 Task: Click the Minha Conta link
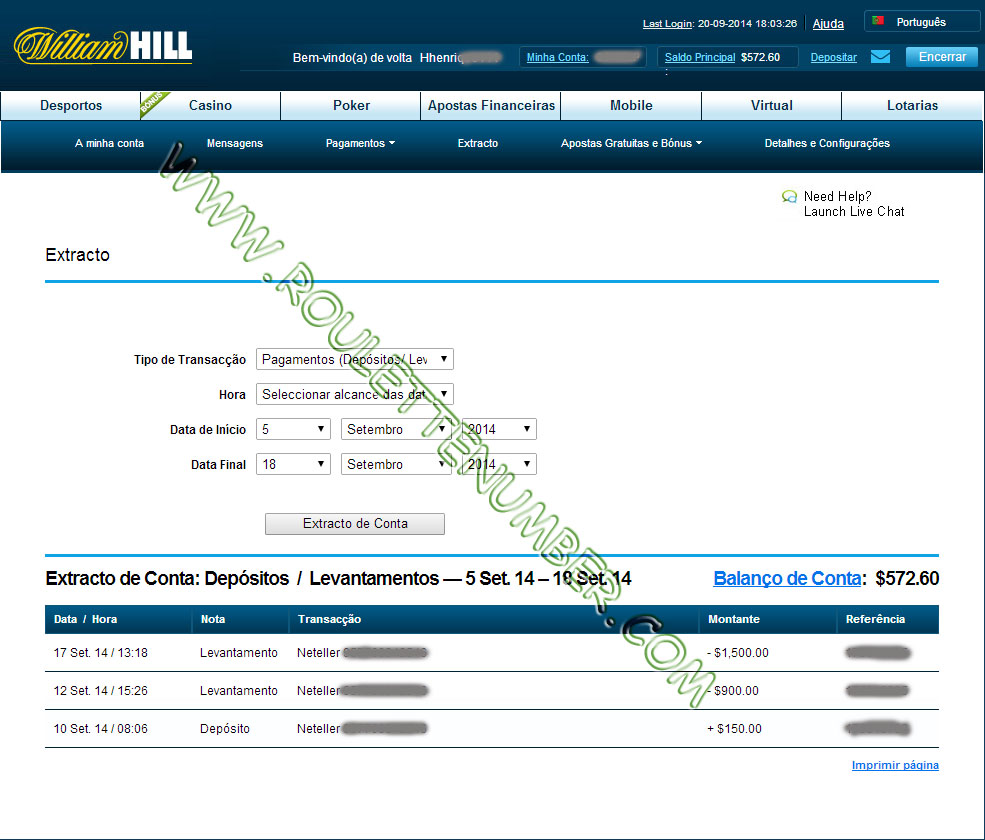[x=557, y=57]
